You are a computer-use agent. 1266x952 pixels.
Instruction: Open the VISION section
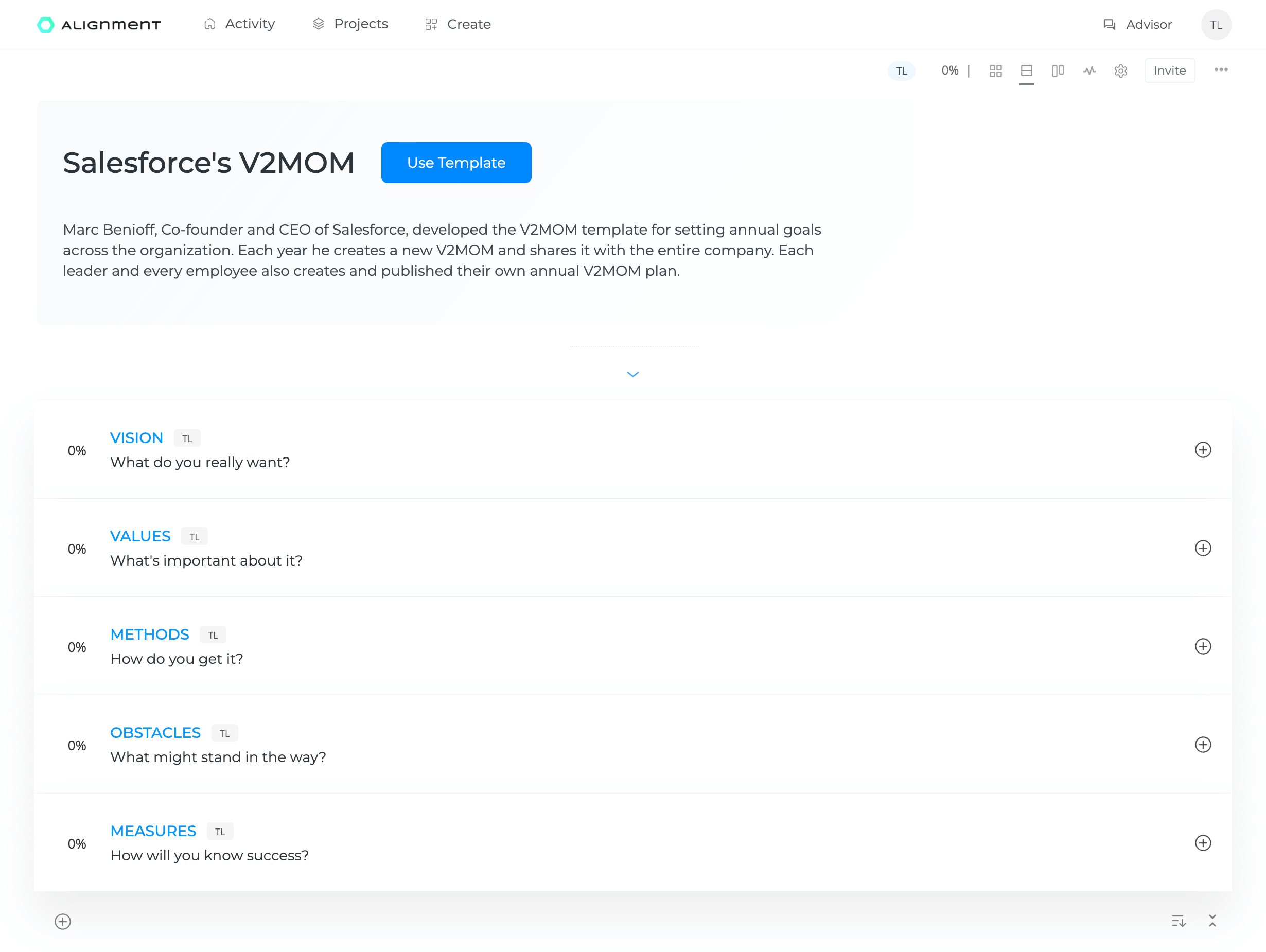pyautogui.click(x=136, y=438)
